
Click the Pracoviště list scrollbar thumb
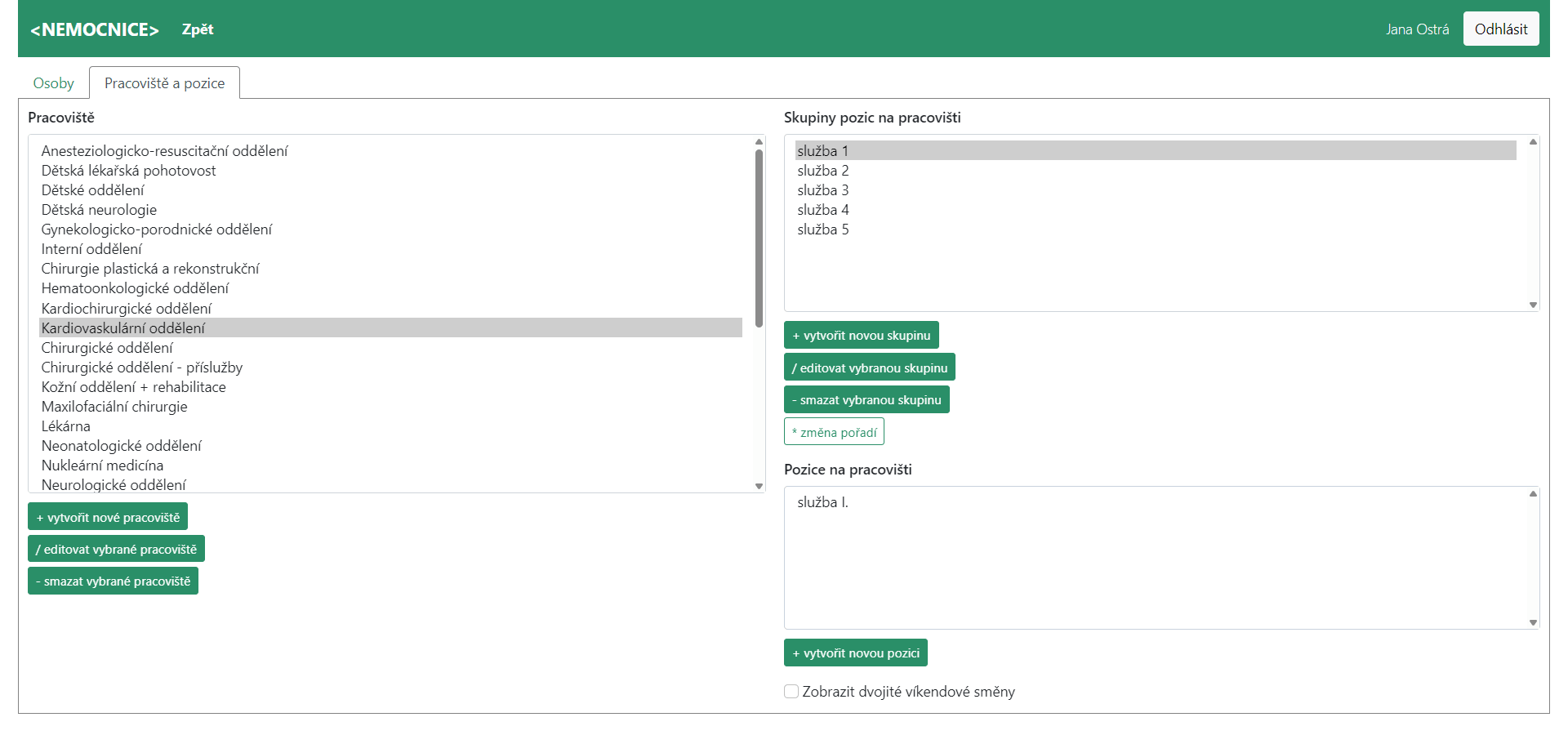pyautogui.click(x=759, y=238)
